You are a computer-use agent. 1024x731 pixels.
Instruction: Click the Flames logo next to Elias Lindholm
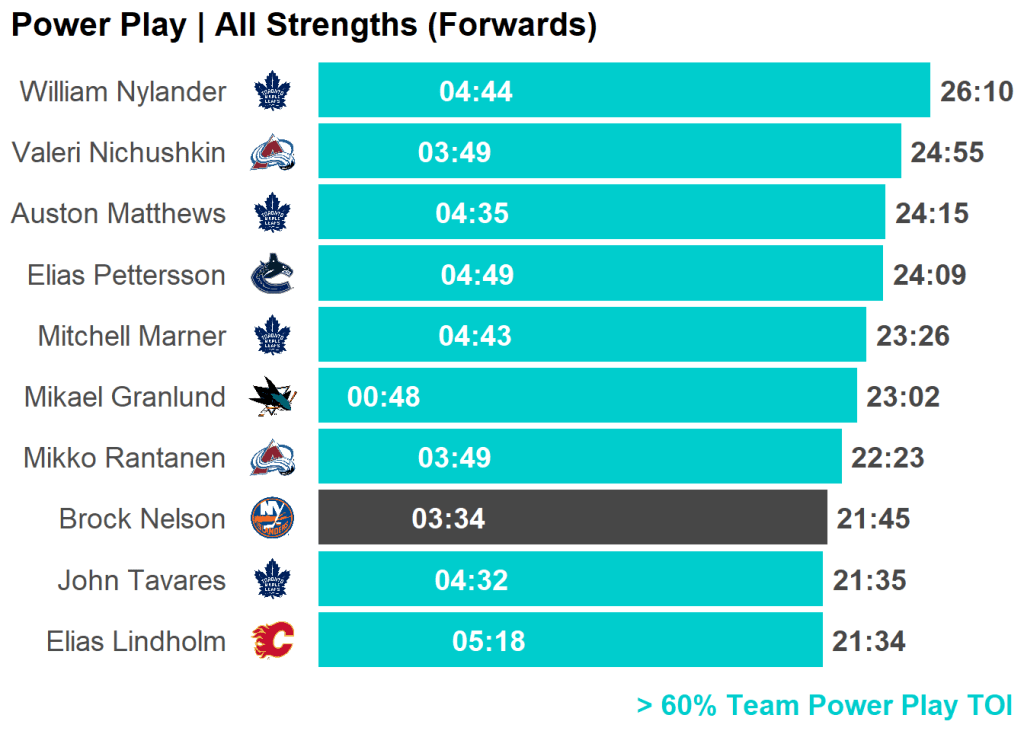click(x=271, y=641)
